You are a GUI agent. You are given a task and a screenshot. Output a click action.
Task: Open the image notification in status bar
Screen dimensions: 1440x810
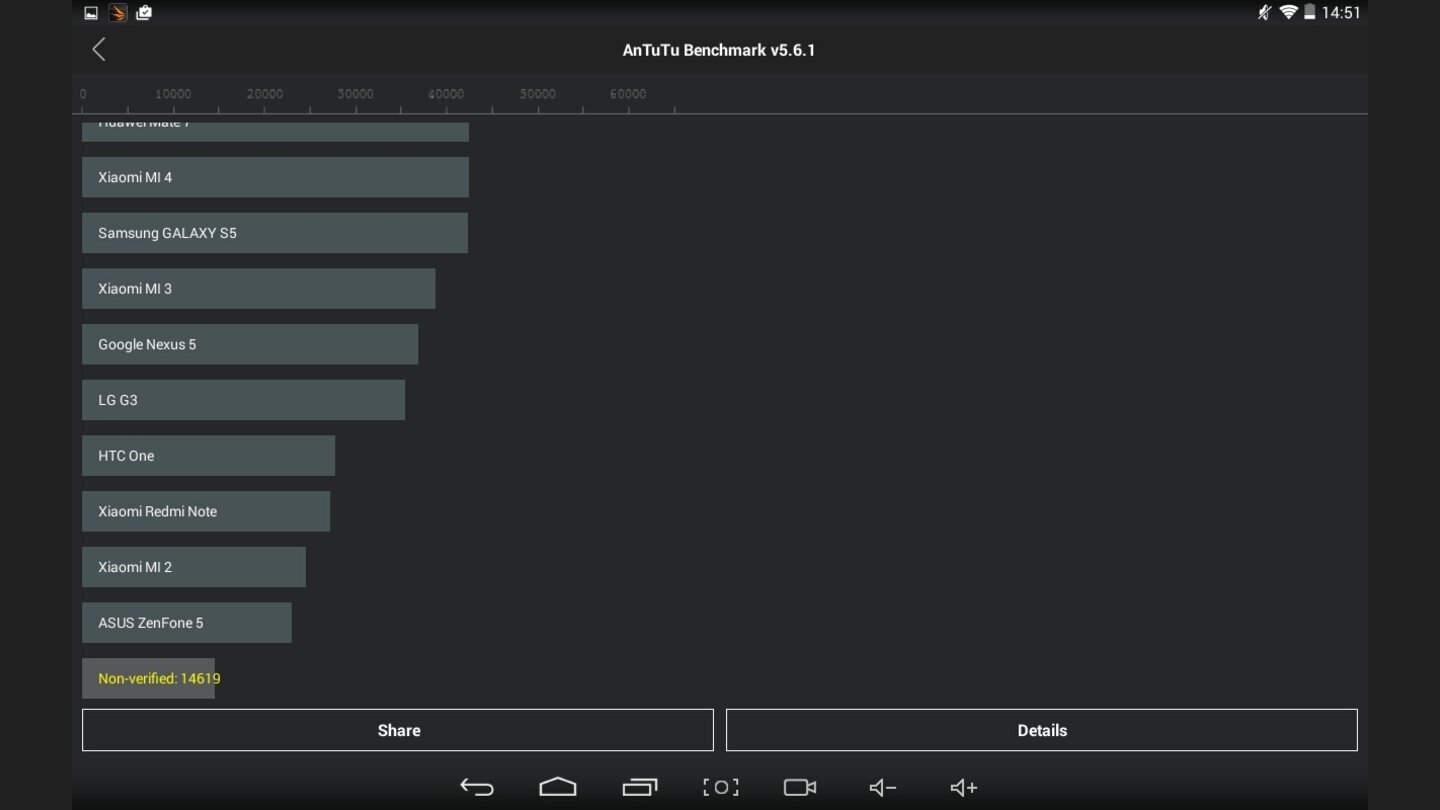coord(91,13)
